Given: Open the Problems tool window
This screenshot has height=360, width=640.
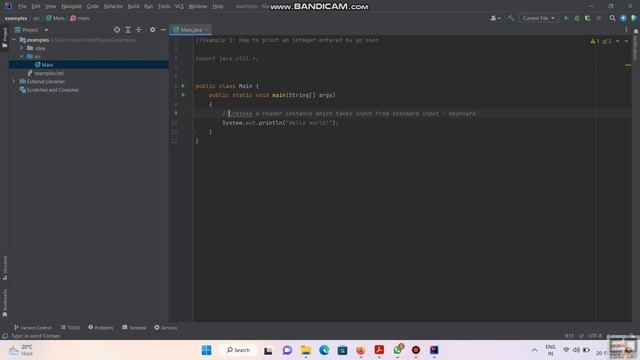Looking at the screenshot, I should [x=101, y=327].
